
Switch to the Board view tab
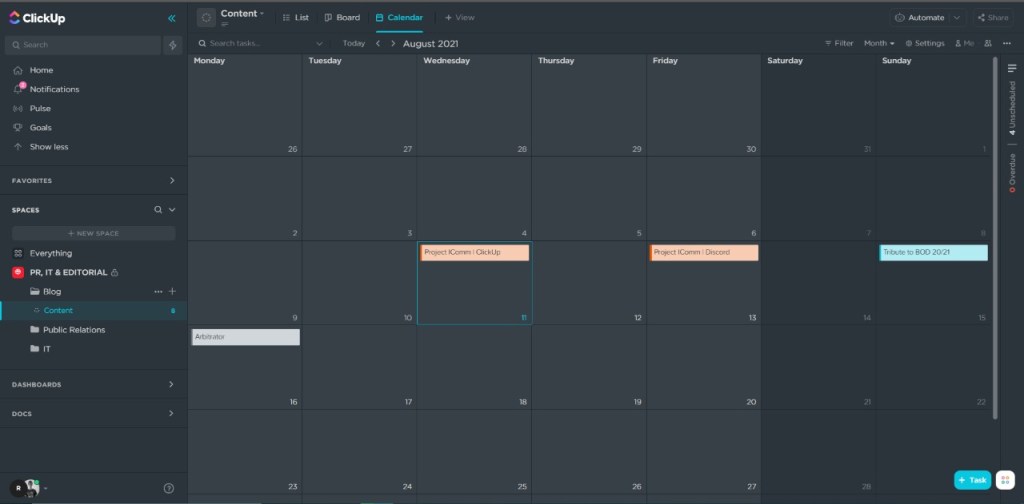[x=342, y=17]
